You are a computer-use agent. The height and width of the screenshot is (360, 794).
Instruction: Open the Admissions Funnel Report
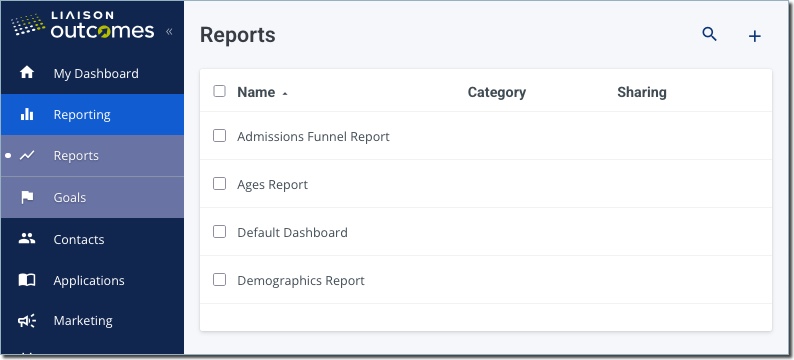pos(313,136)
